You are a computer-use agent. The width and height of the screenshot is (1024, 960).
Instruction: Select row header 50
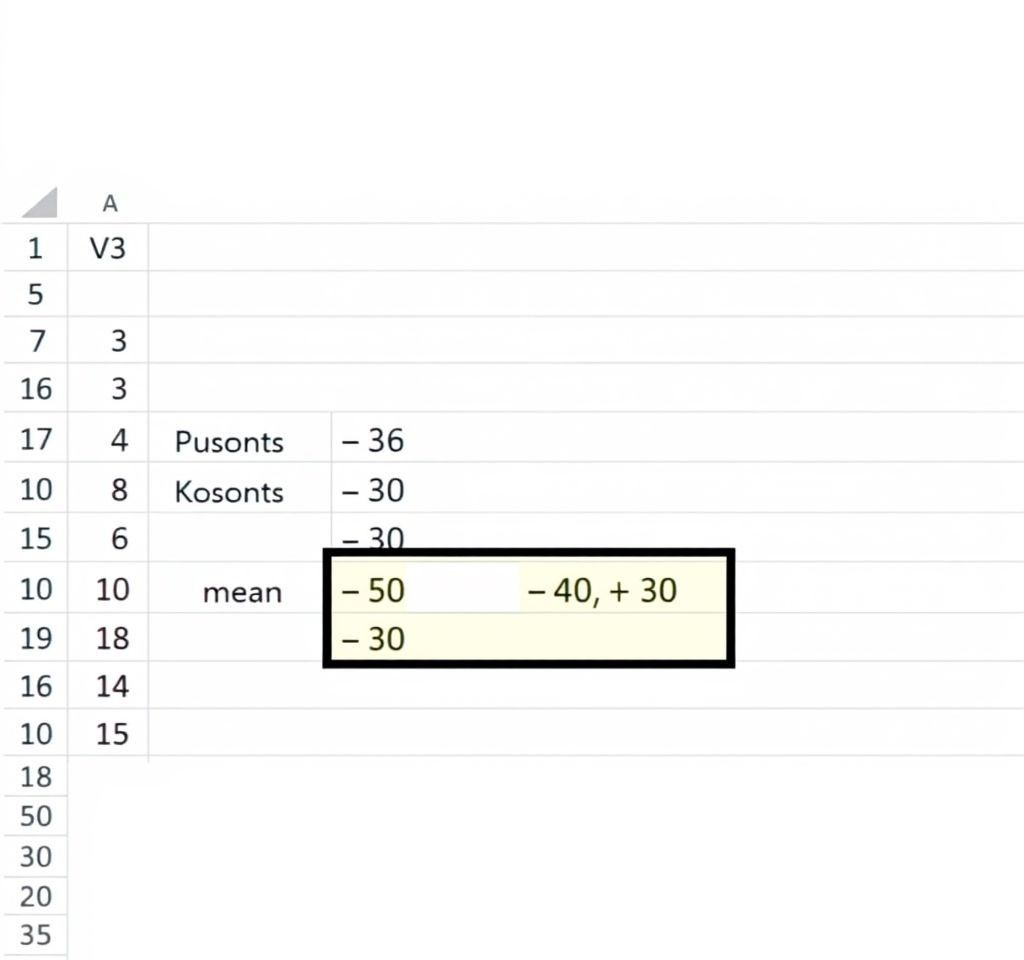pyautogui.click(x=35, y=816)
